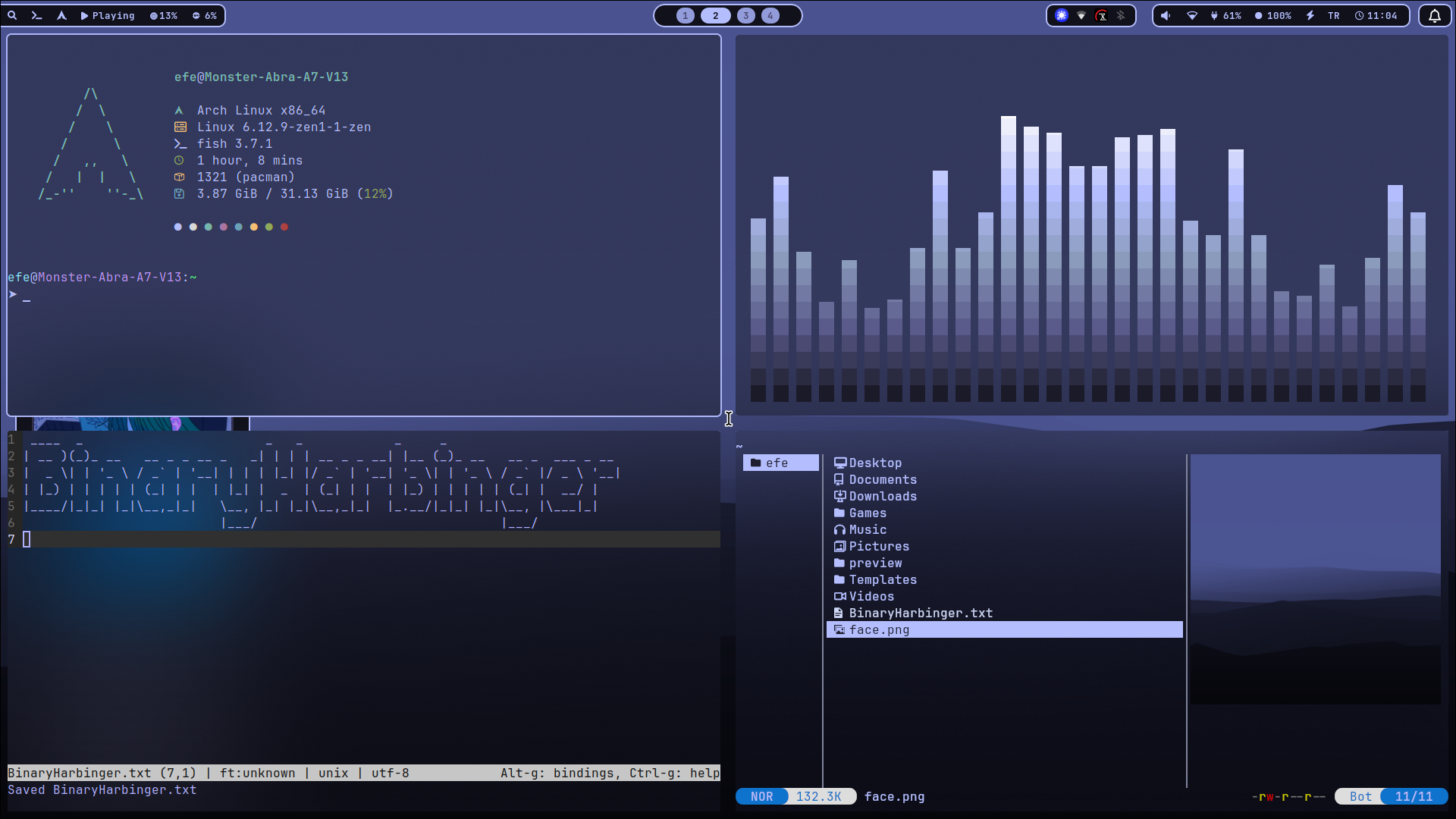Click the NOR mode indicator in file manager

[x=762, y=796]
